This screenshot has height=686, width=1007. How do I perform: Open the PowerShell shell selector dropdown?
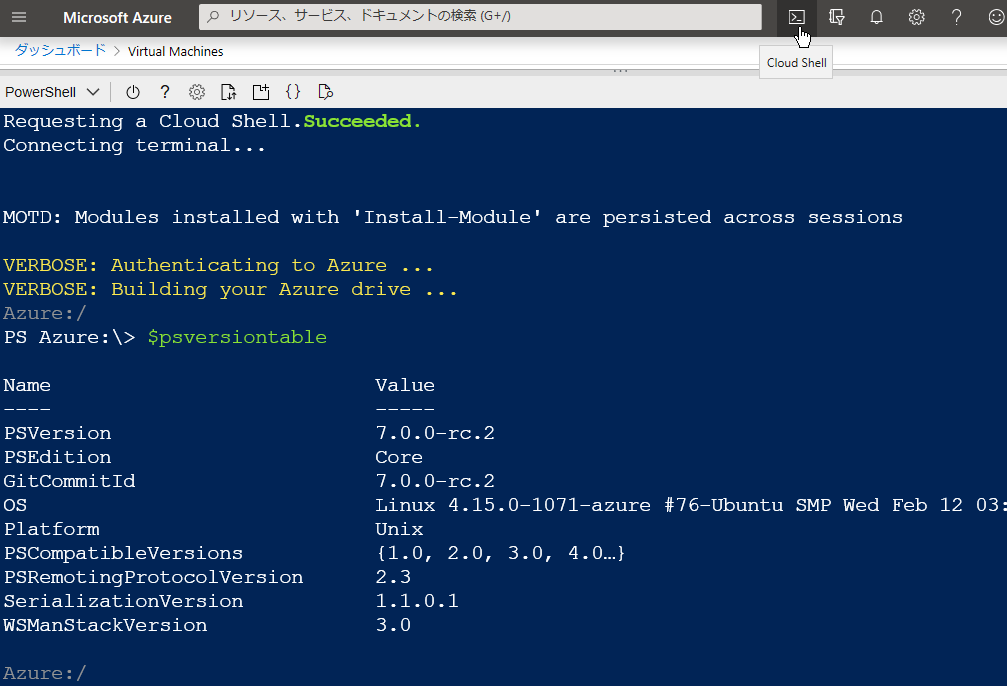pyautogui.click(x=52, y=91)
